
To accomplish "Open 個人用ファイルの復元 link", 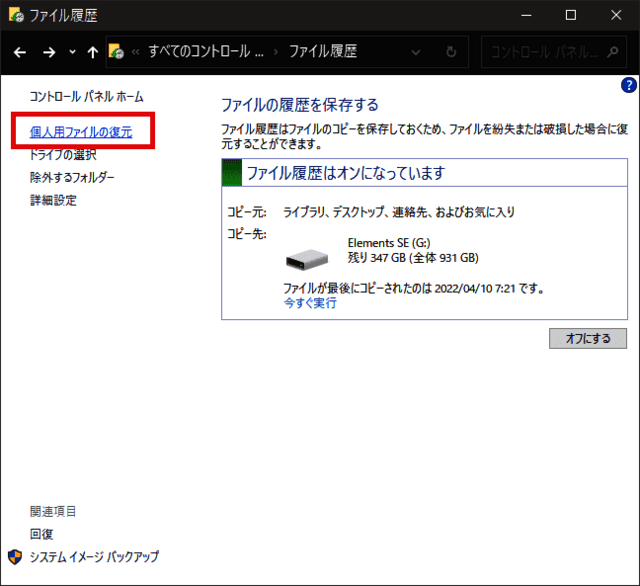I will [81, 131].
